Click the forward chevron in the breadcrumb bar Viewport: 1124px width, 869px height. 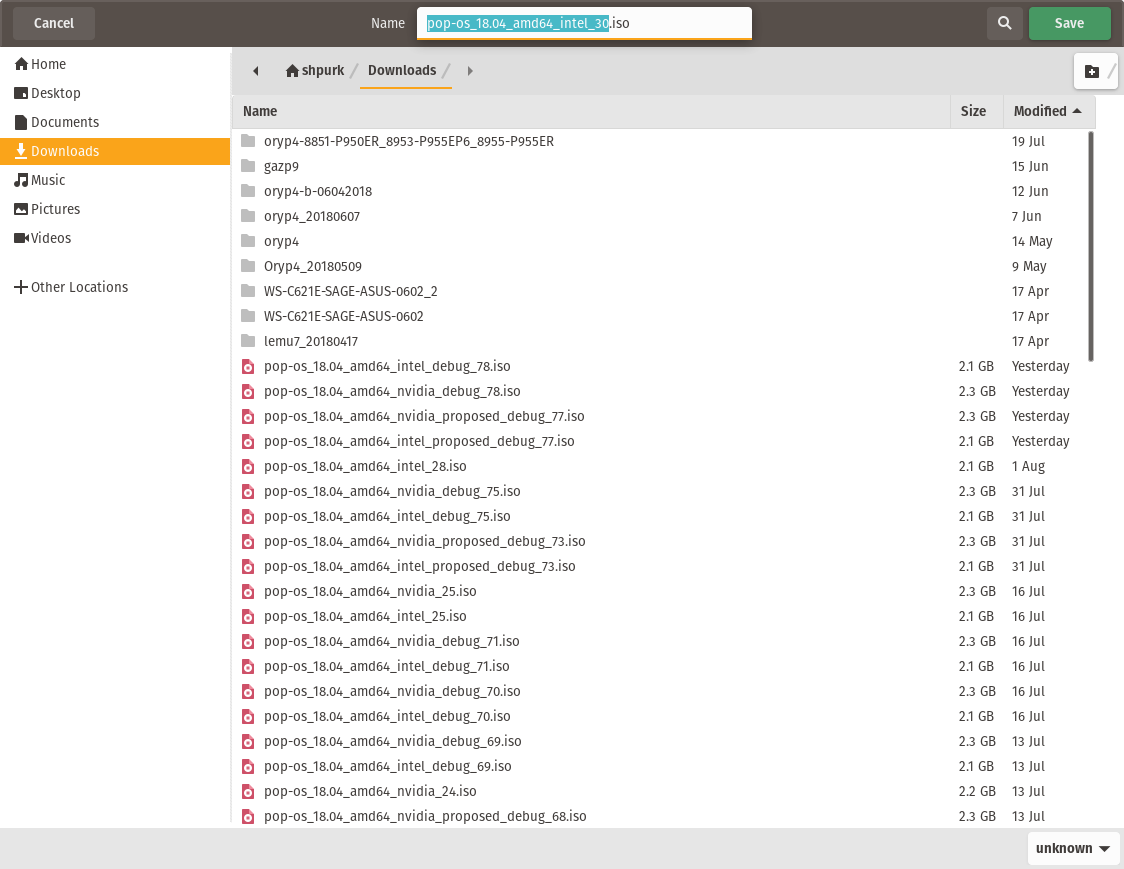click(x=469, y=70)
